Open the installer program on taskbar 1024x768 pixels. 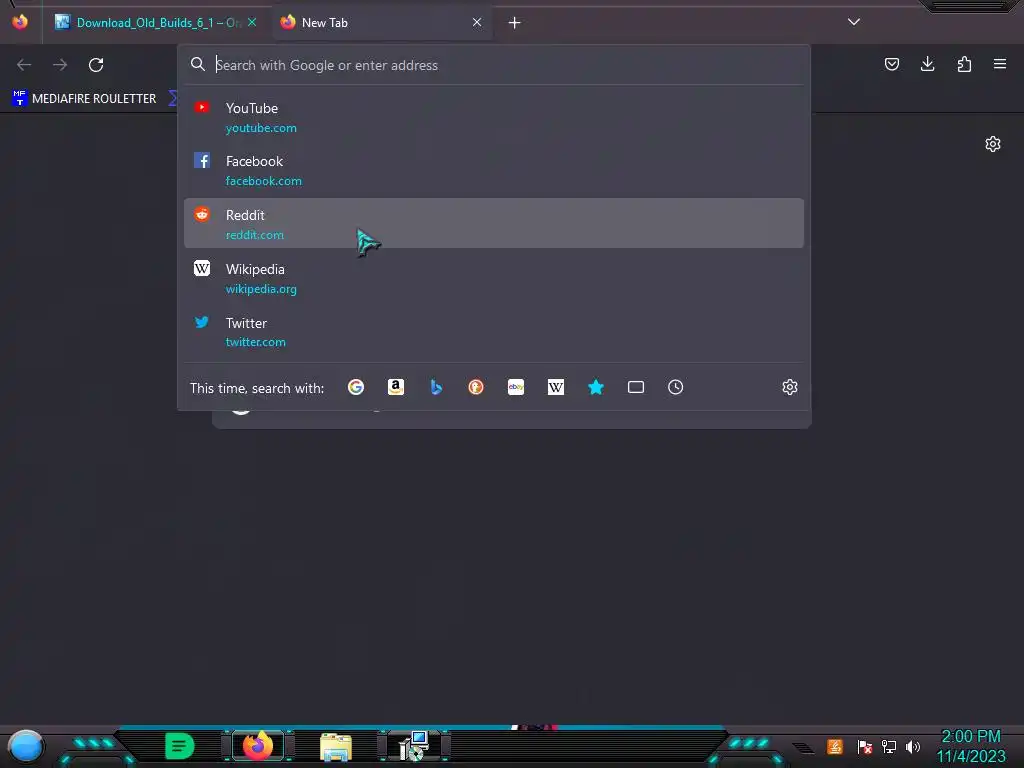tap(414, 746)
